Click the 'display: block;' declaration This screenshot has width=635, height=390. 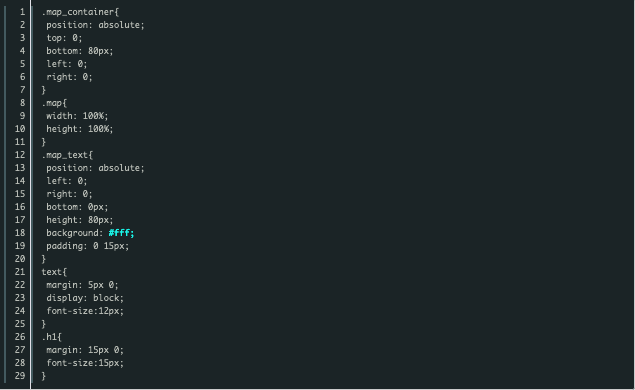coord(85,298)
